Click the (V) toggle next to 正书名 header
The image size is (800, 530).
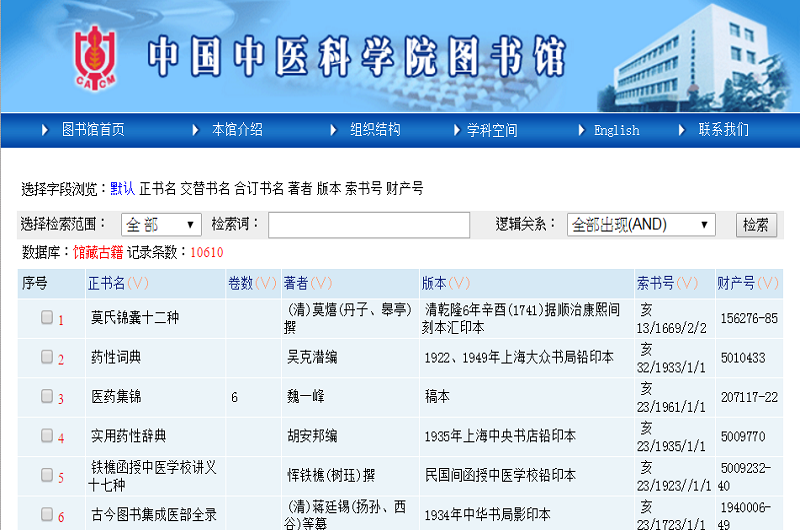[138, 283]
